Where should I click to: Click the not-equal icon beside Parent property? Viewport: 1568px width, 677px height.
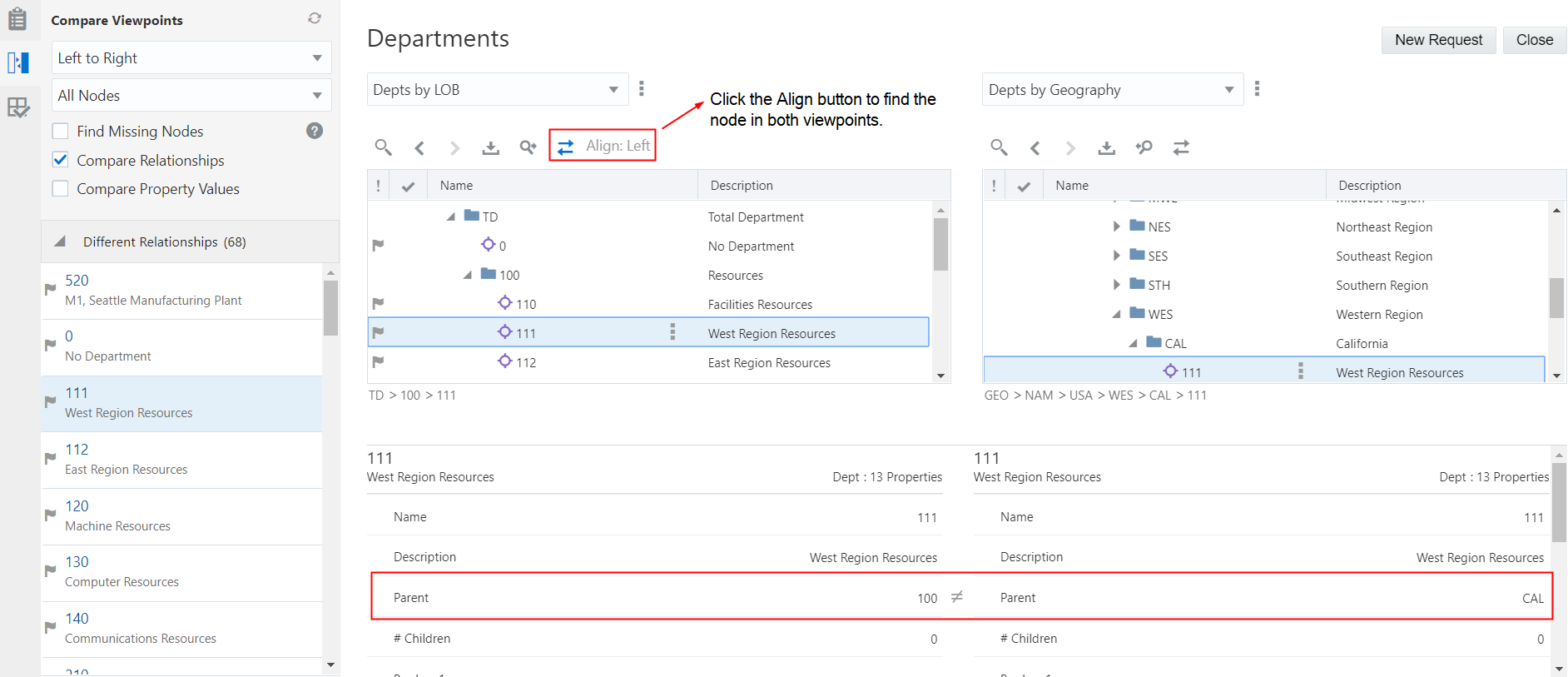(957, 597)
